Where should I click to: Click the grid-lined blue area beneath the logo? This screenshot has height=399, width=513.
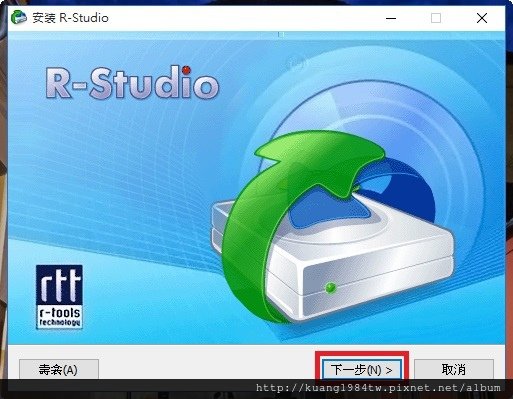coord(110,173)
